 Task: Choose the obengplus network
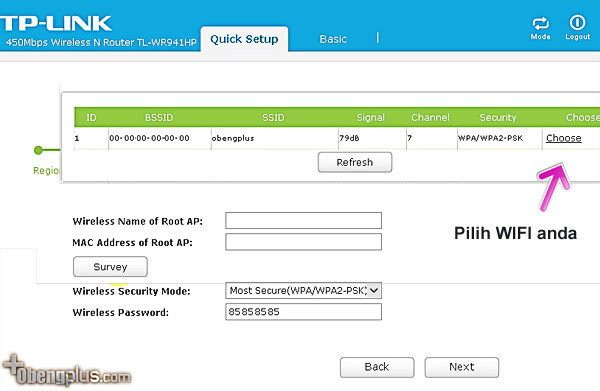(564, 138)
